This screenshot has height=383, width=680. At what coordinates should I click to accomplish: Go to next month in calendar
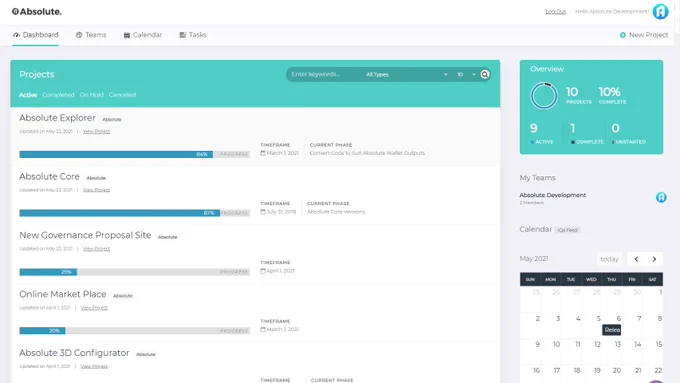pos(654,259)
